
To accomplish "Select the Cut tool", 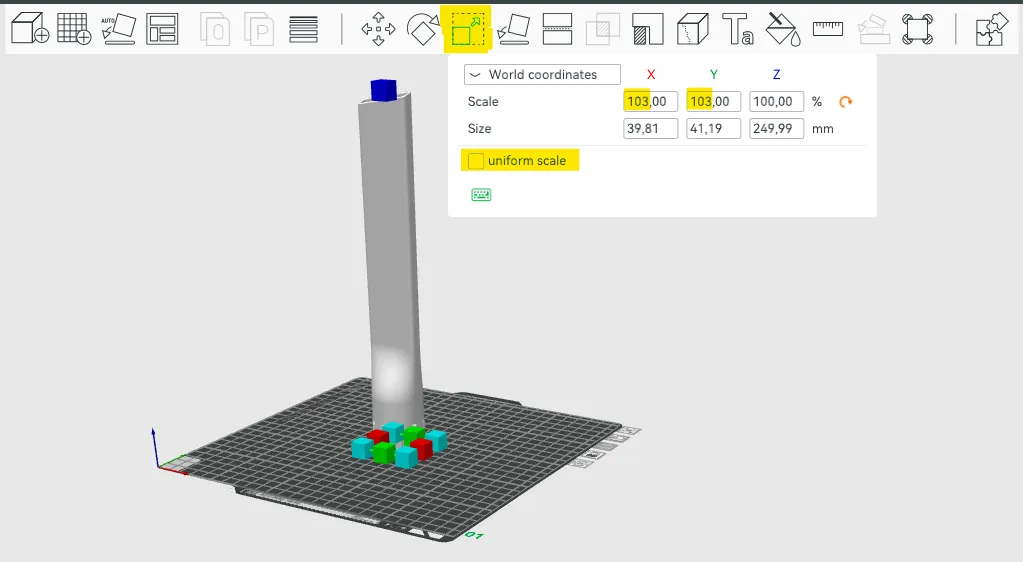I will coord(557,29).
